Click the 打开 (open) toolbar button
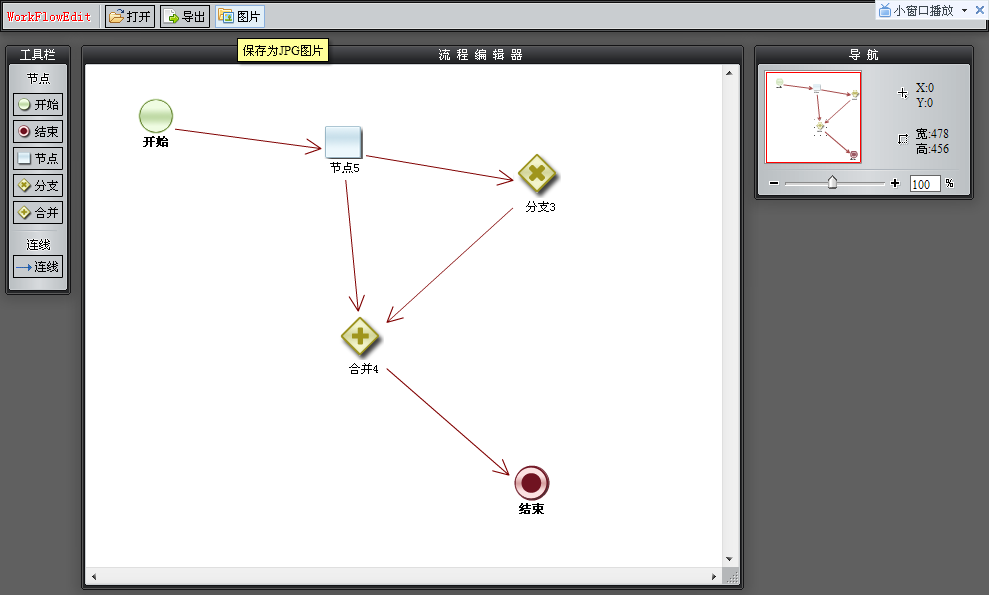The width and height of the screenshot is (989, 595). pos(129,16)
